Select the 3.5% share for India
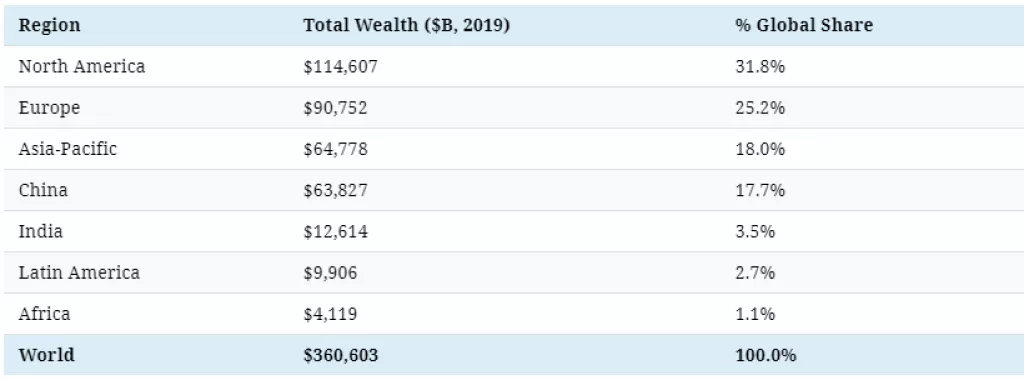The image size is (1024, 380). 755,231
